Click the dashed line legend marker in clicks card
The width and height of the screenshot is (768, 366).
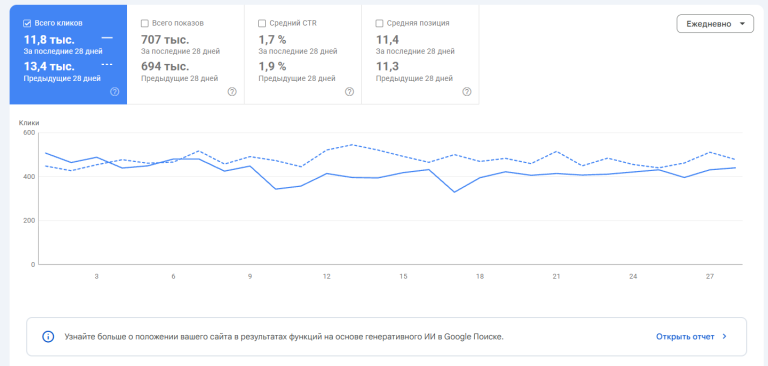coord(107,64)
